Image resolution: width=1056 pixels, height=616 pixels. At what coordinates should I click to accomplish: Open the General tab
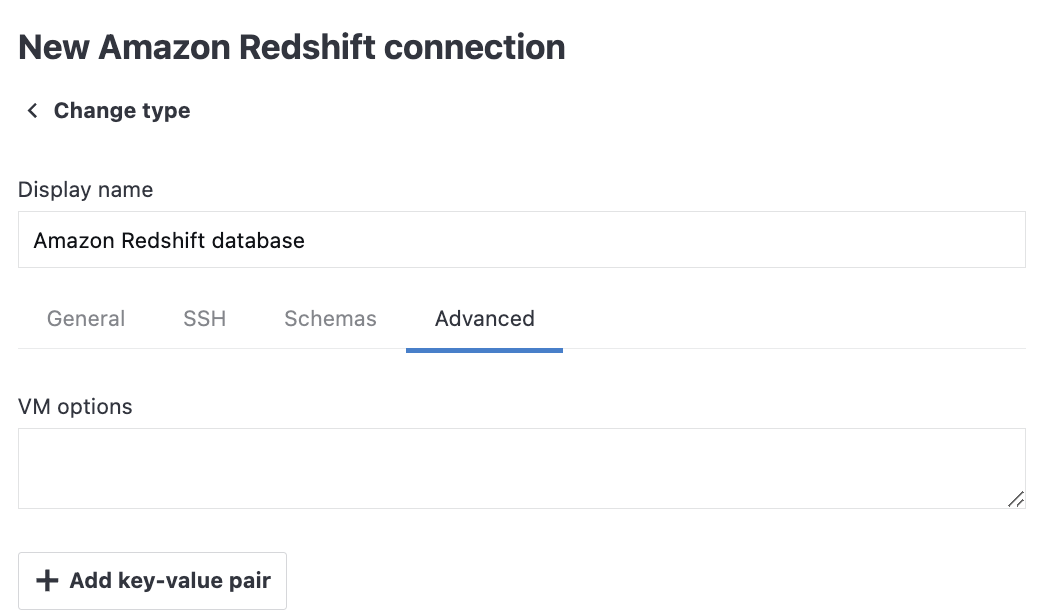tap(85, 318)
